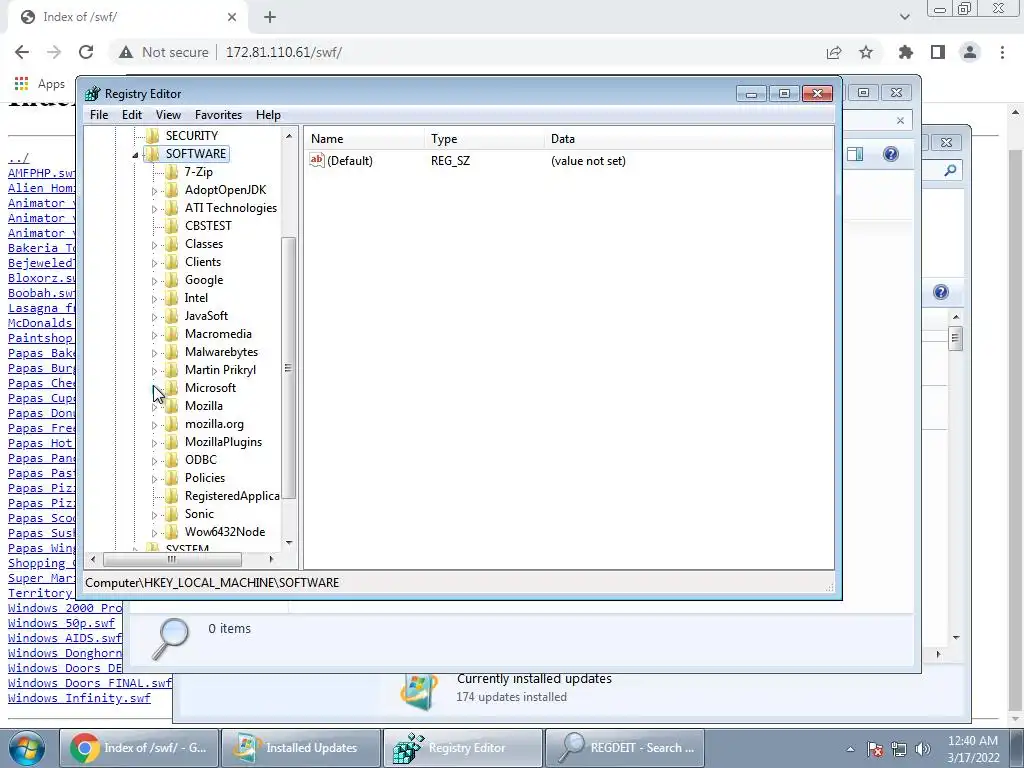Click the (Default) string value icon
This screenshot has width=1024, height=768.
317,160
